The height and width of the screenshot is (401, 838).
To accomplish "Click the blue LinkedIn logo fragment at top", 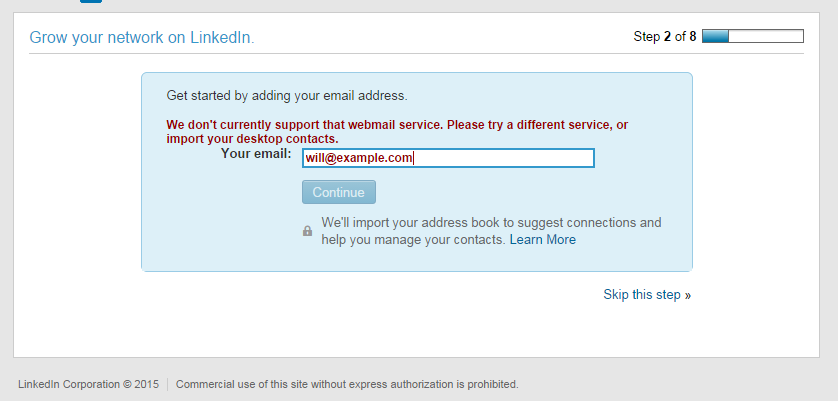I will click(91, 1).
